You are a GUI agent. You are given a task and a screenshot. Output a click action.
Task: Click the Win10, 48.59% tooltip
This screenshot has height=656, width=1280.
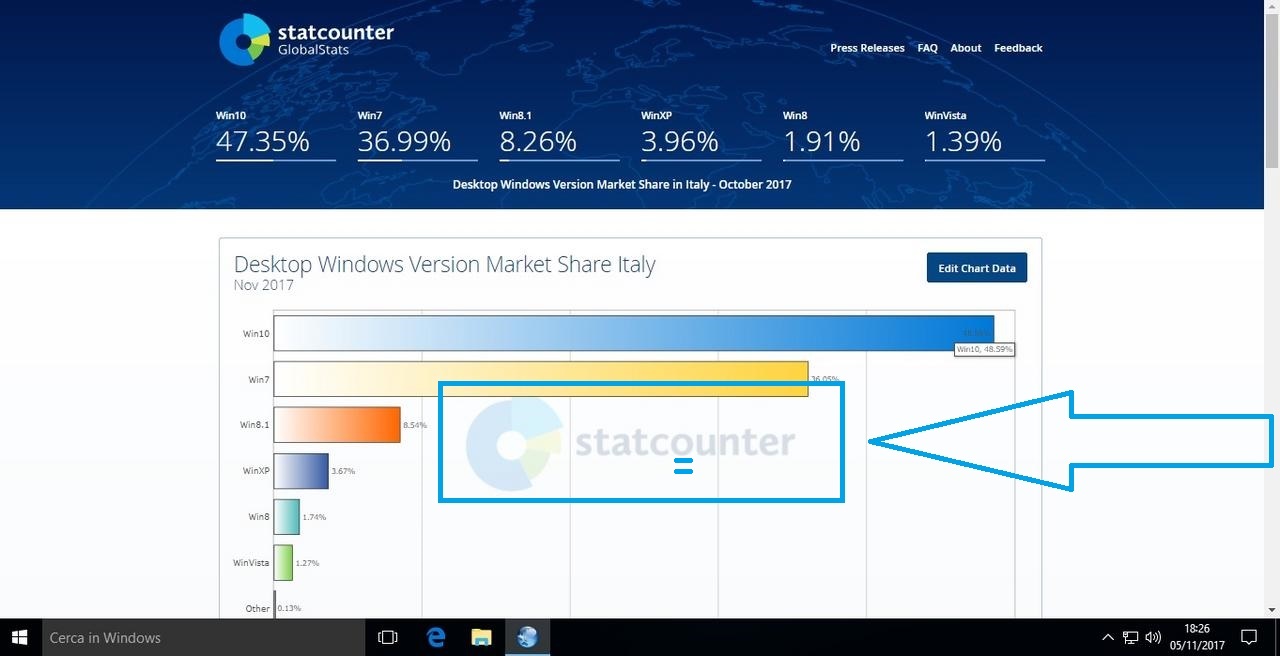(985, 349)
